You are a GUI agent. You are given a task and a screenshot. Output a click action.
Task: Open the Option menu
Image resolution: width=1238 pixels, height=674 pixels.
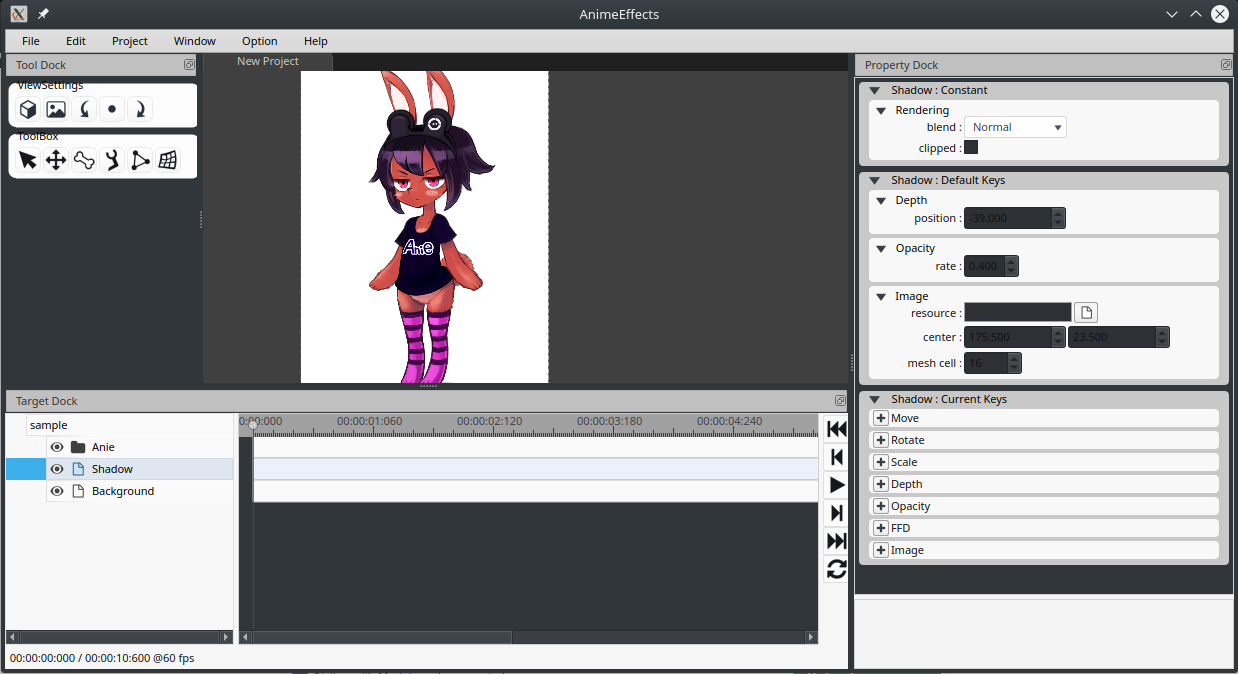point(260,41)
